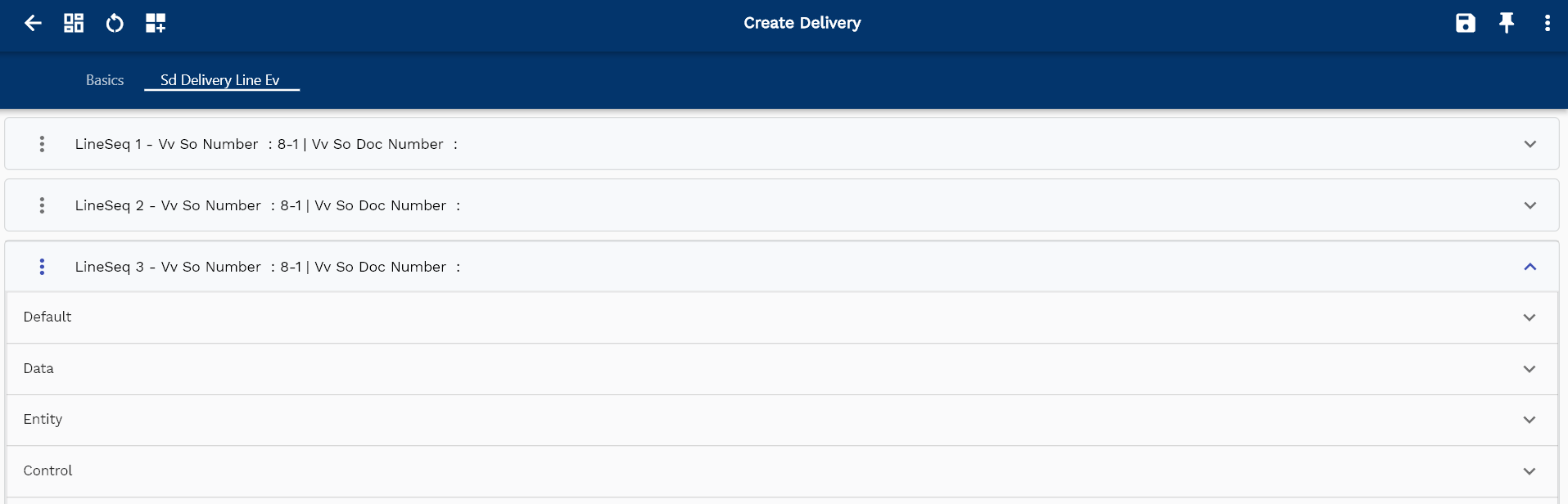The height and width of the screenshot is (504, 1568).
Task: Save the delivery with floppy disk icon
Action: (x=1466, y=23)
